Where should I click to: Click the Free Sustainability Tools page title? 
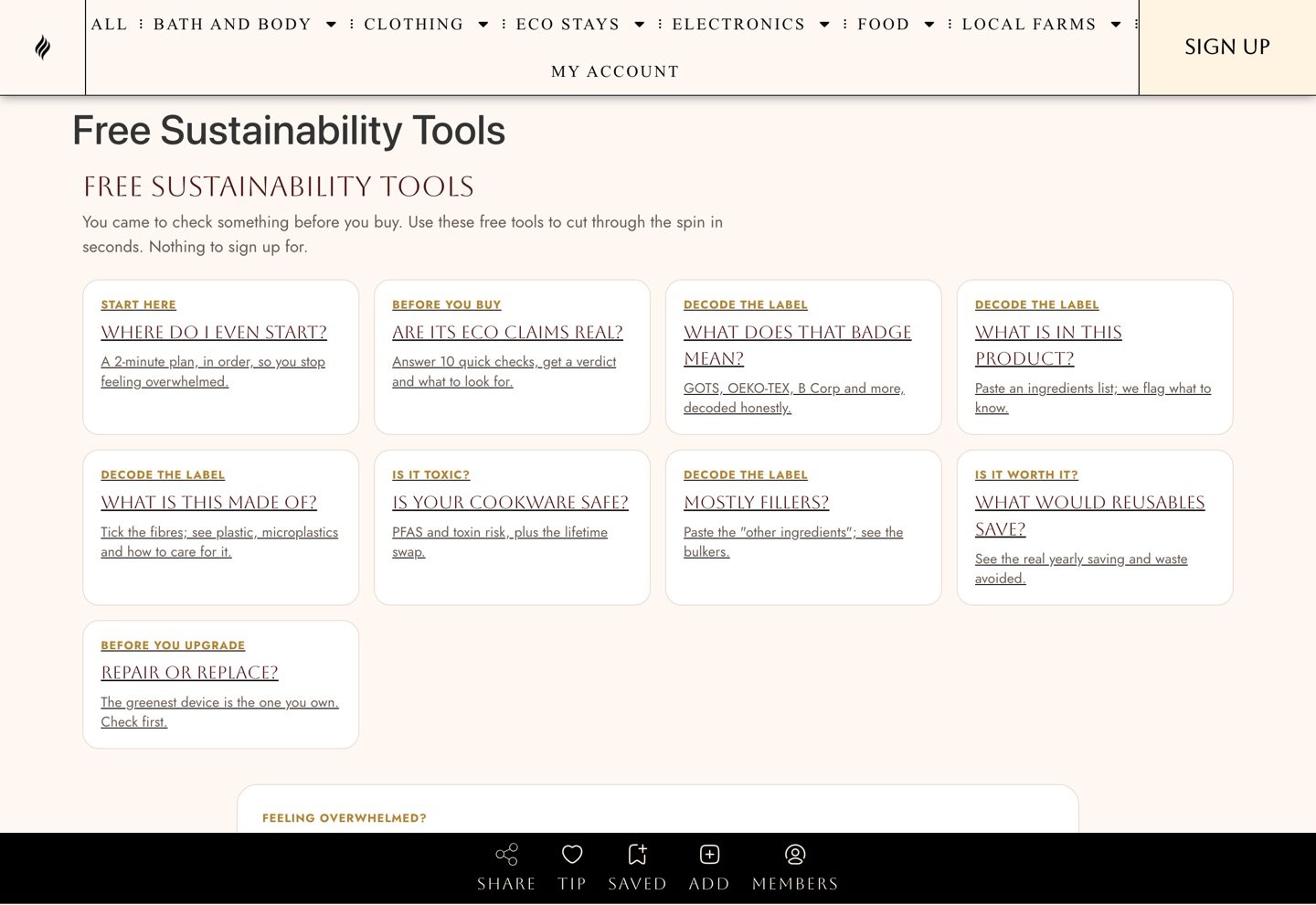[289, 130]
